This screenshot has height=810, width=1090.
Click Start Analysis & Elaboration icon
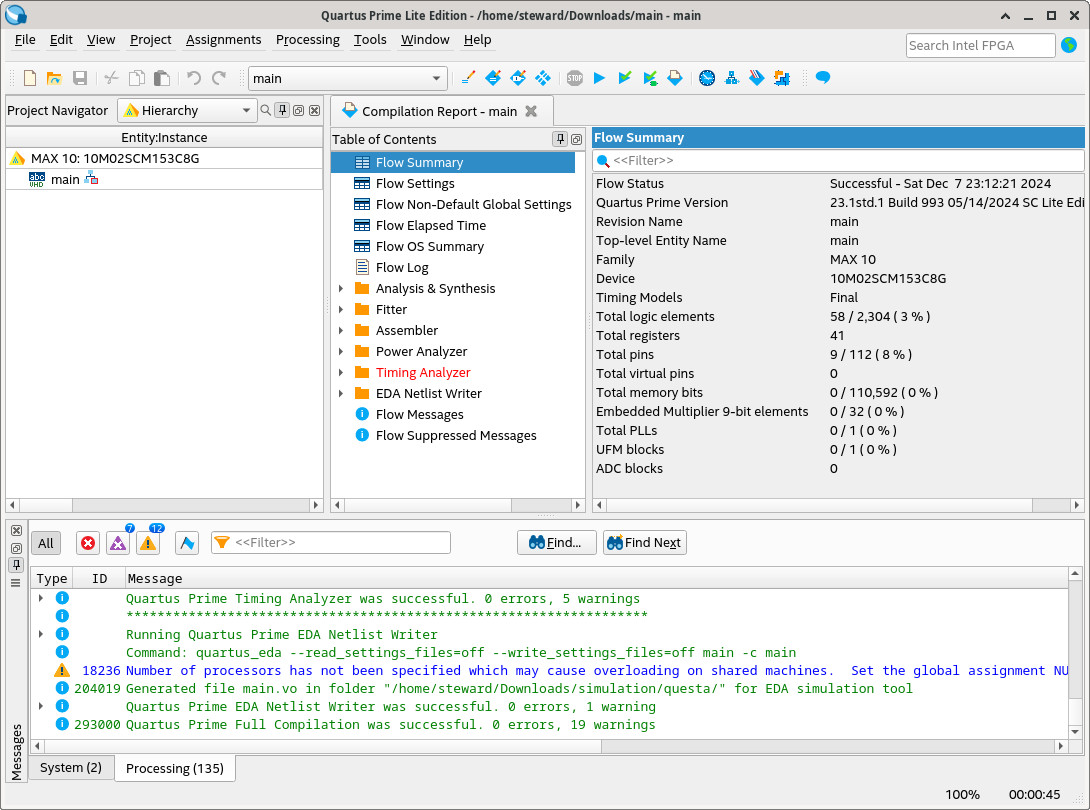click(x=625, y=78)
